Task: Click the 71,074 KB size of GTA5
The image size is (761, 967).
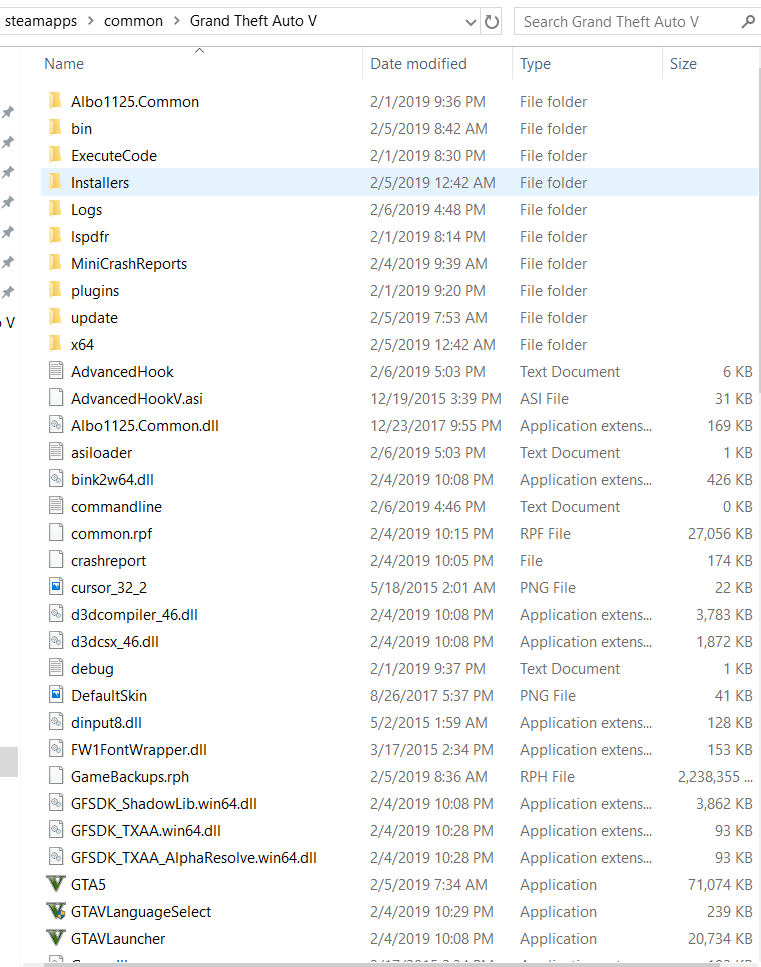Action: tap(720, 884)
